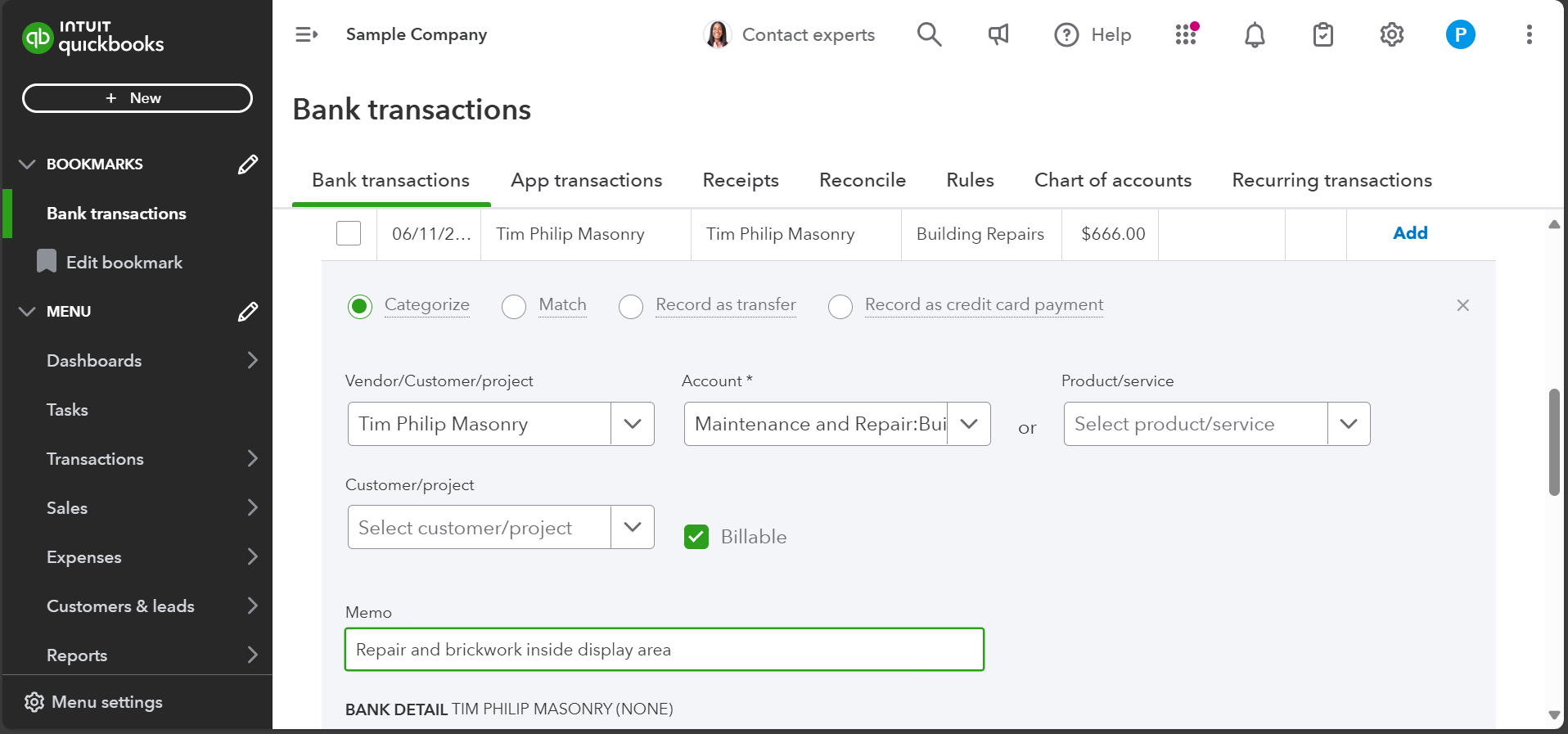Click the megaphone announcements icon
The width and height of the screenshot is (1568, 734).
click(998, 34)
